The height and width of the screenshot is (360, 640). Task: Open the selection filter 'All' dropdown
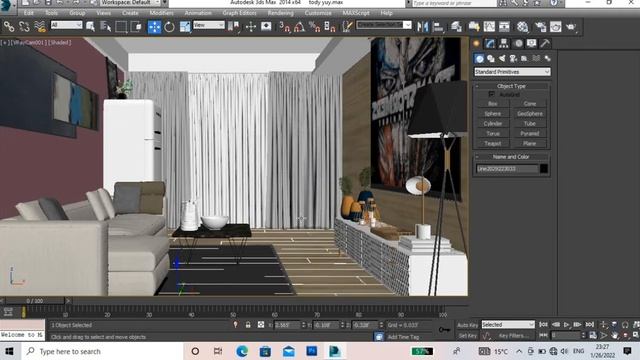click(x=66, y=25)
